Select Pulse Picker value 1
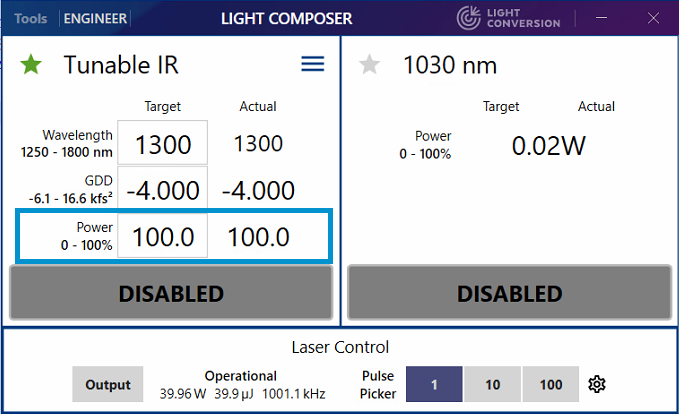 (434, 384)
